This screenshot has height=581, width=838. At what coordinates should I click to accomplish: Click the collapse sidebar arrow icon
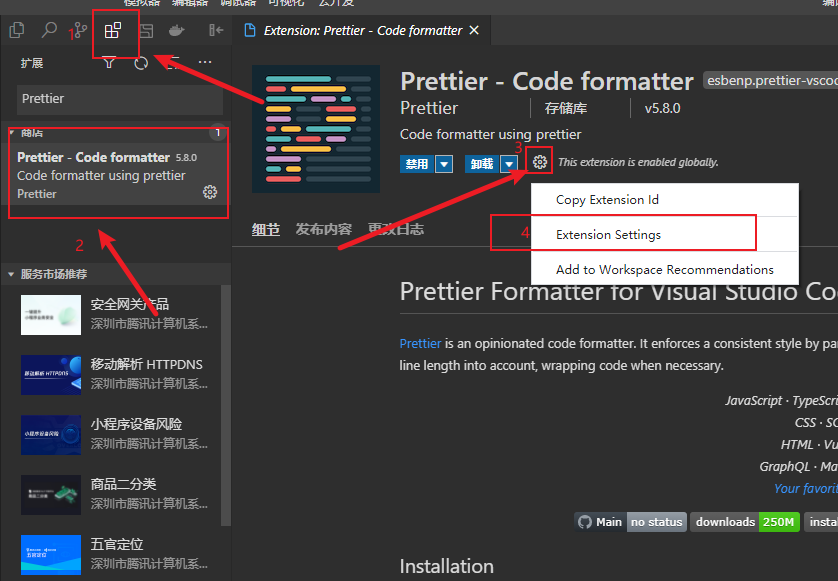click(x=216, y=30)
